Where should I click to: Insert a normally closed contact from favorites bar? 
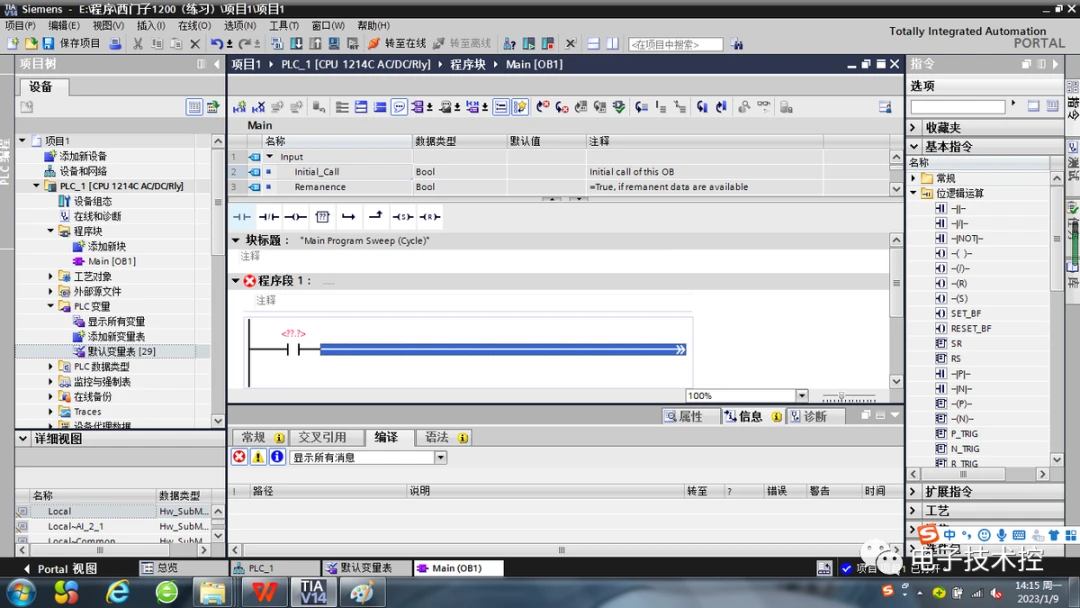coord(269,217)
